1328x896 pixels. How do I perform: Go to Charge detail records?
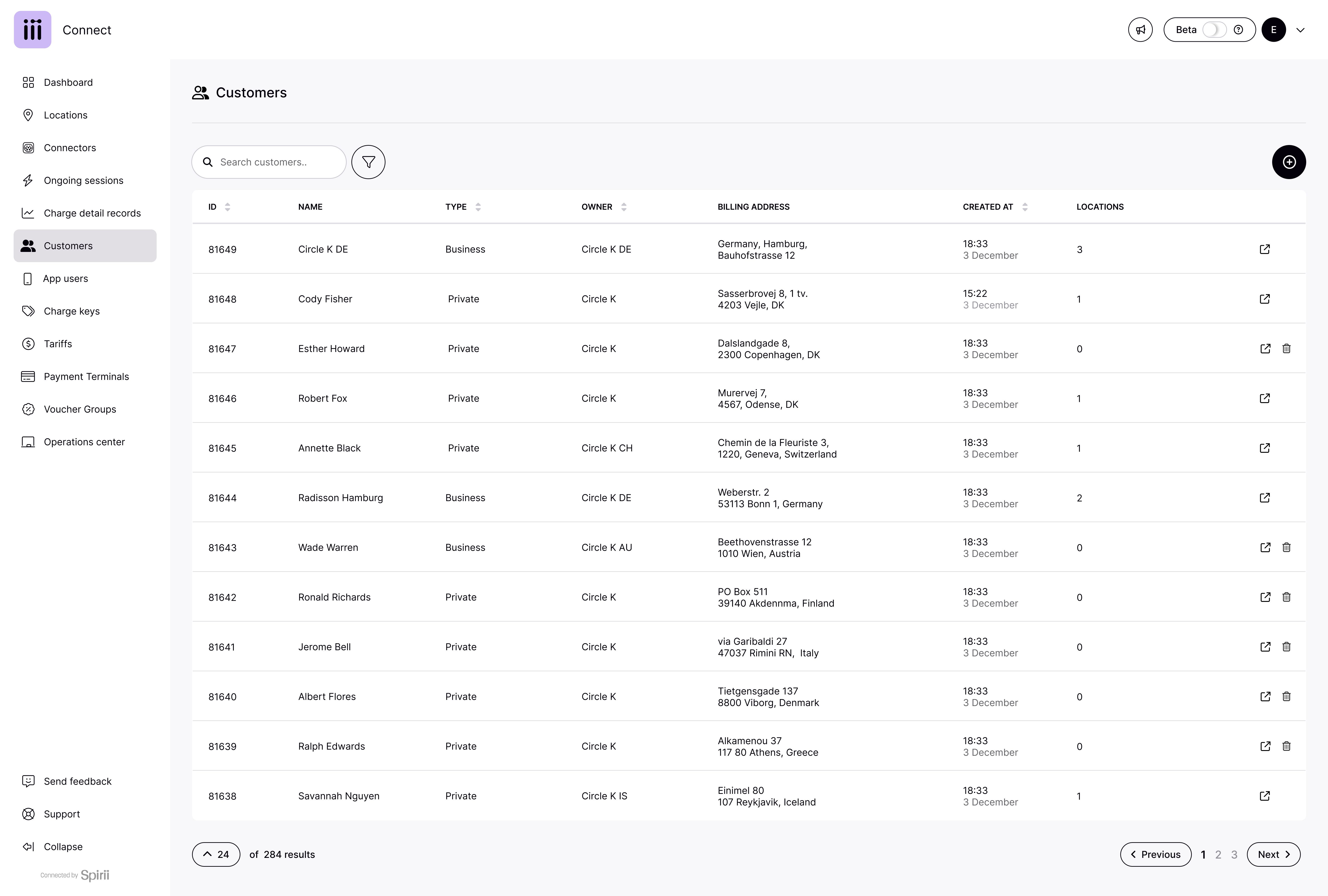coord(92,213)
